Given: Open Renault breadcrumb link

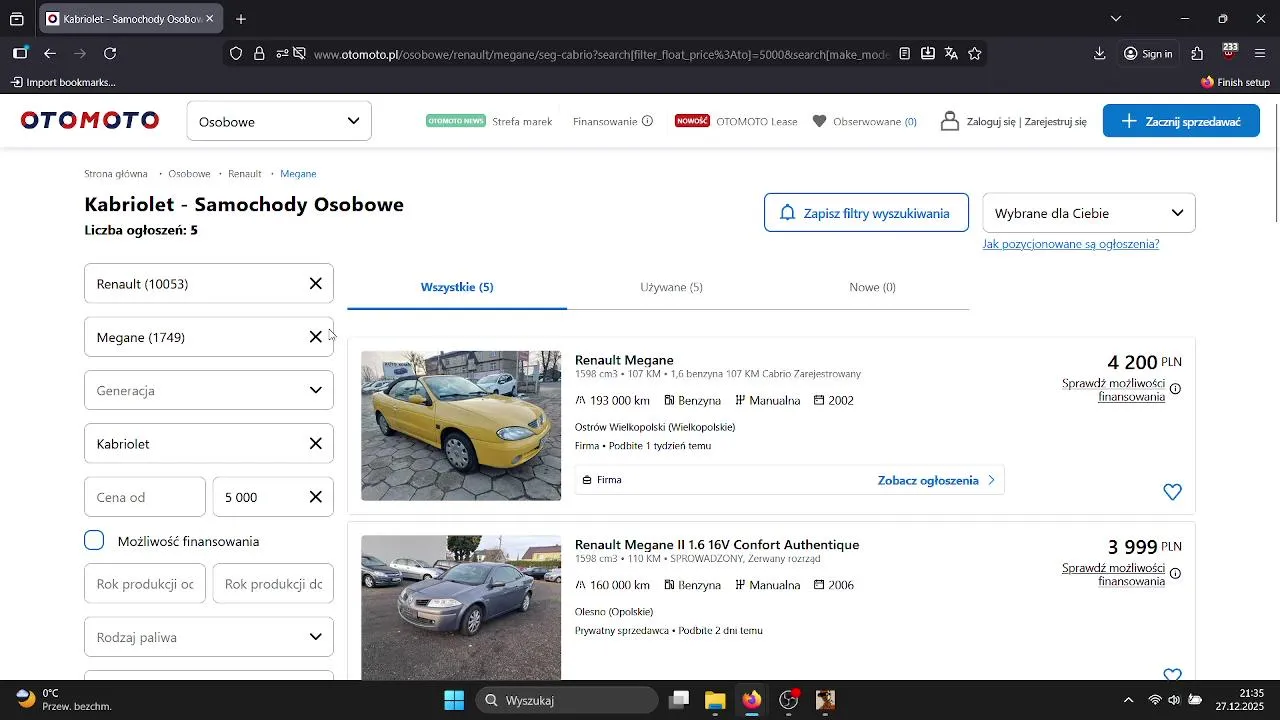Looking at the screenshot, I should click(x=245, y=174).
